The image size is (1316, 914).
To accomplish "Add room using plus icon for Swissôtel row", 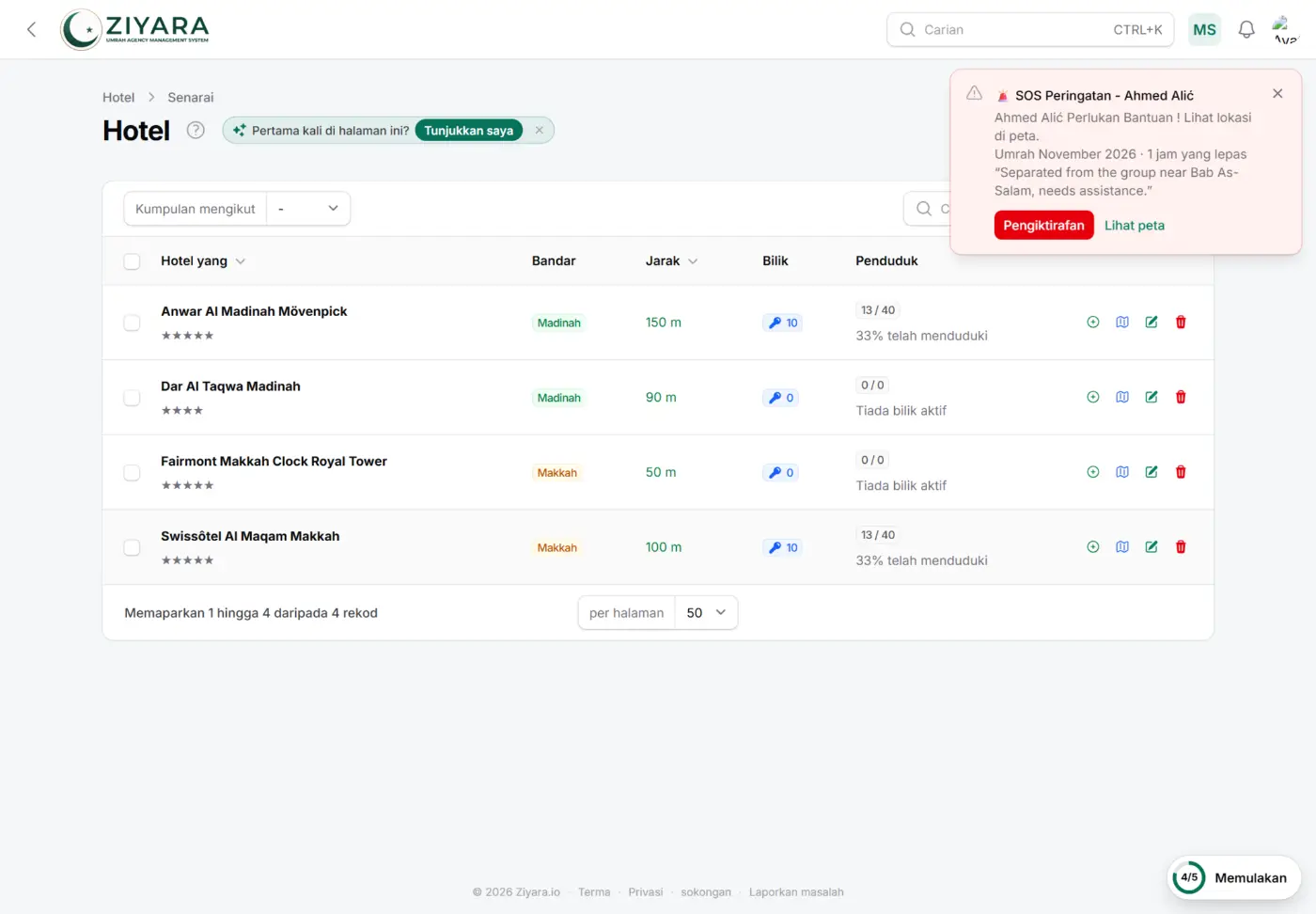I will pyautogui.click(x=1093, y=547).
